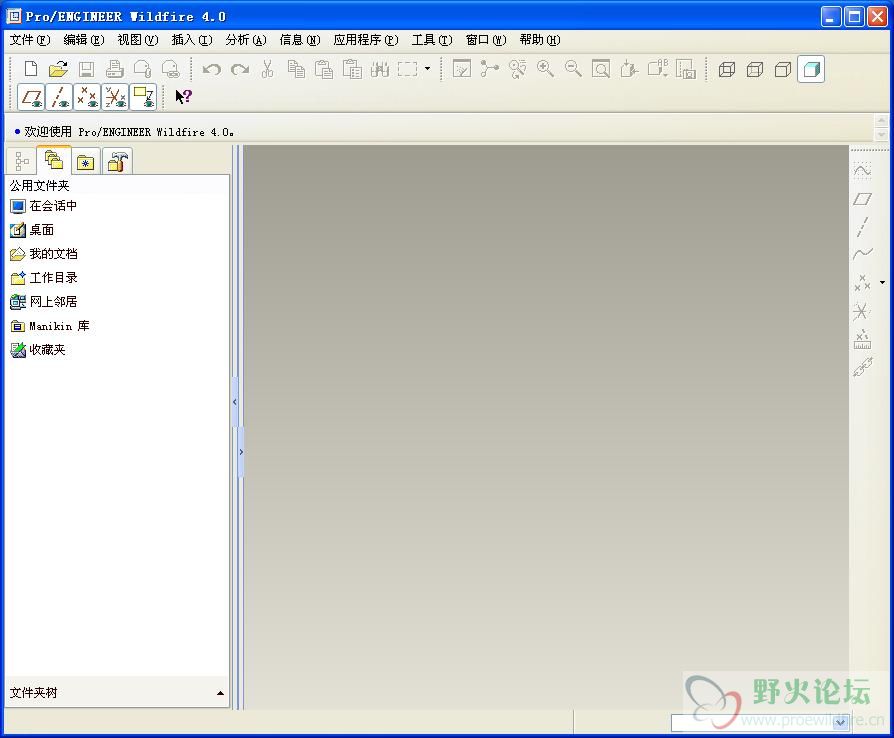
Task: Open an existing file via folder icon
Action: point(58,69)
